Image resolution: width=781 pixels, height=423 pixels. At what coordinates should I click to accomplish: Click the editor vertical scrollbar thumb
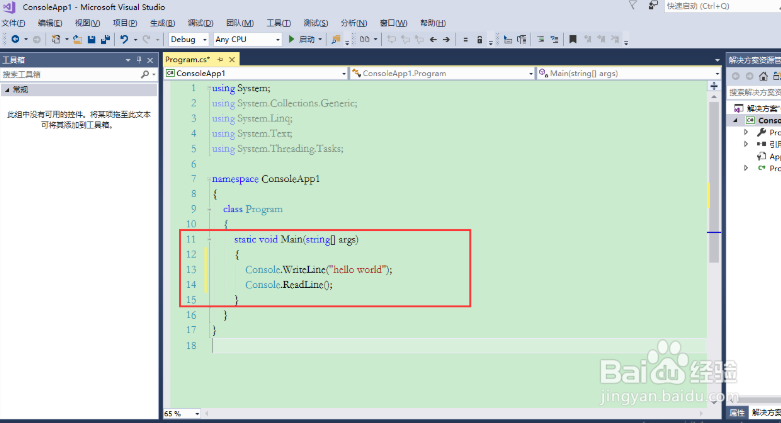pos(714,182)
